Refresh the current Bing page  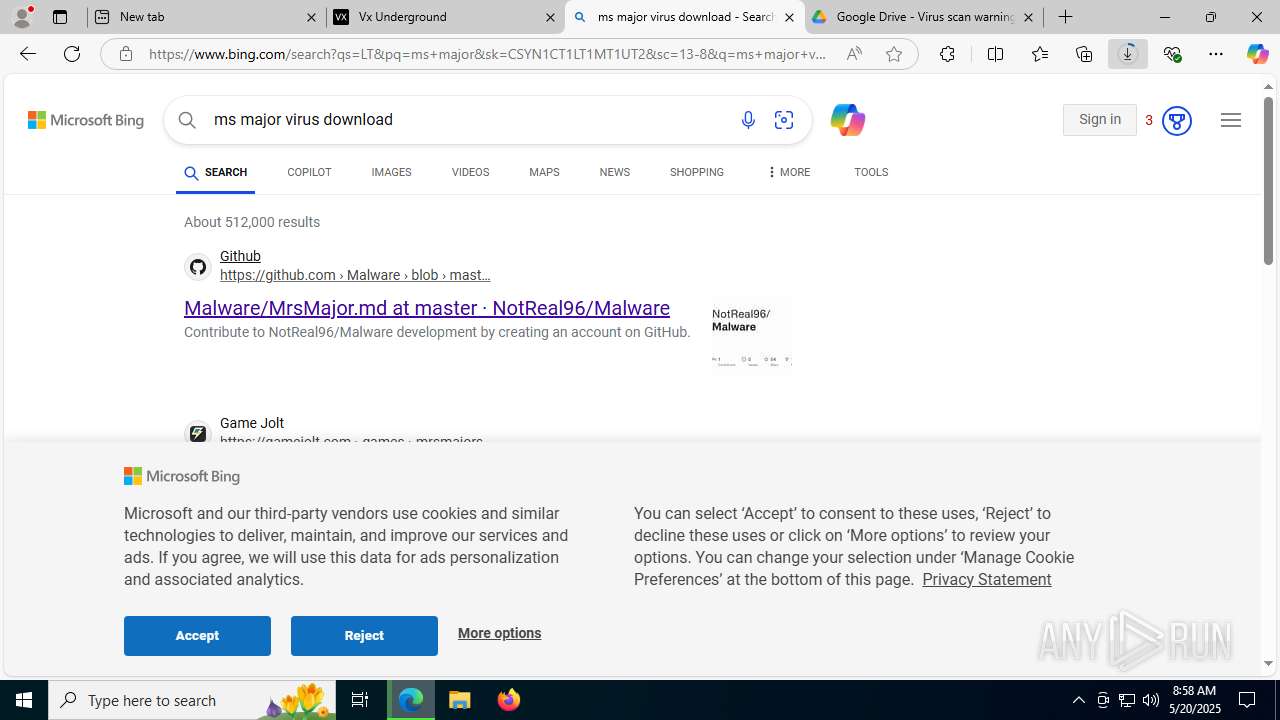point(72,54)
